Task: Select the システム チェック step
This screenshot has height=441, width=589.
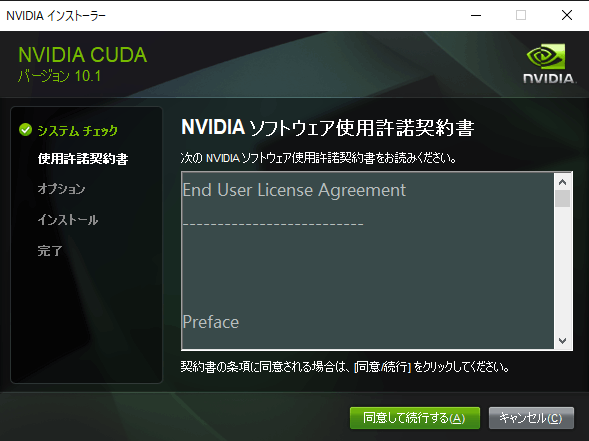Action: point(77,130)
